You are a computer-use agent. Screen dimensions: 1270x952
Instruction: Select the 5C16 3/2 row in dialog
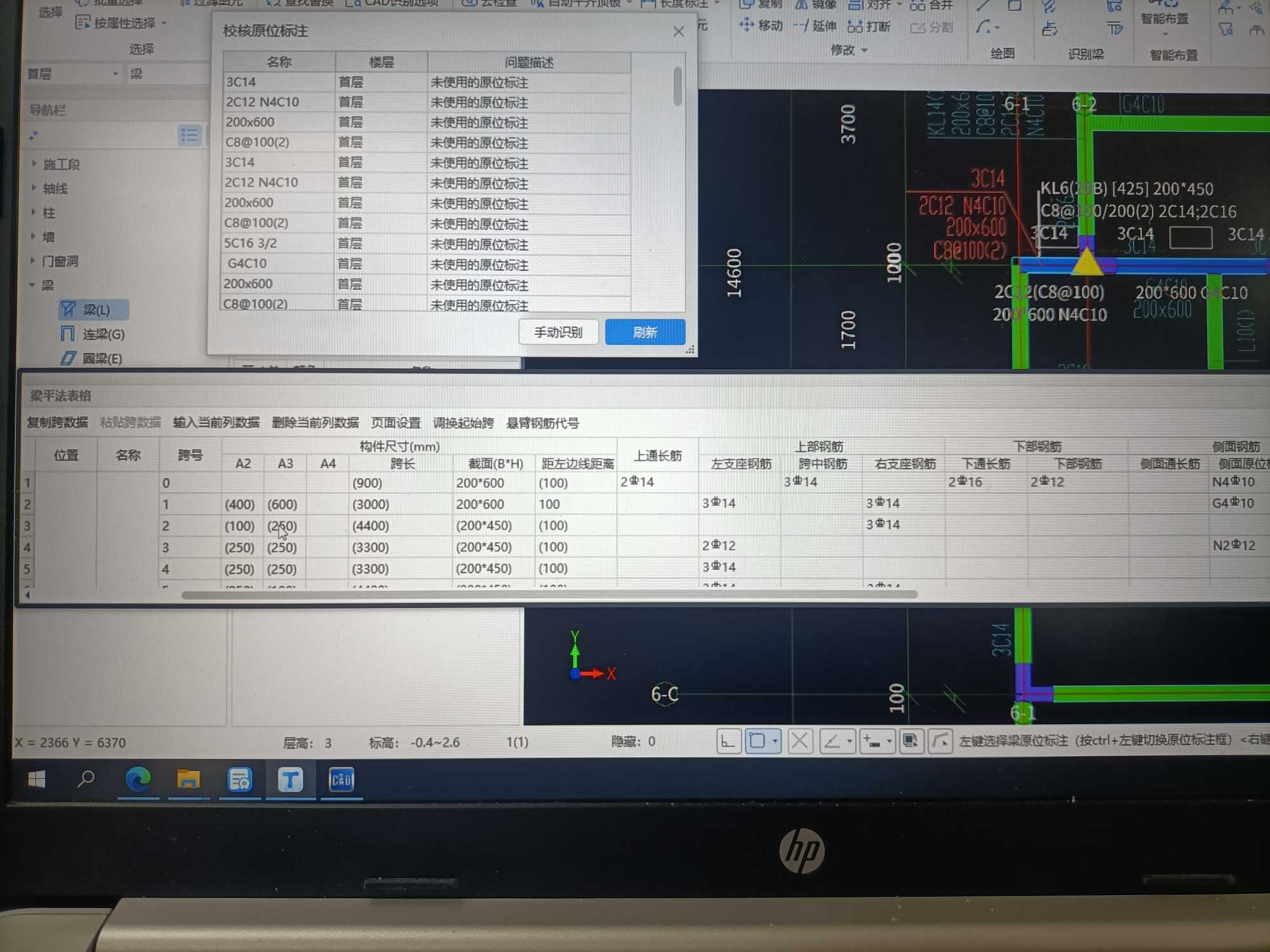tap(427, 244)
